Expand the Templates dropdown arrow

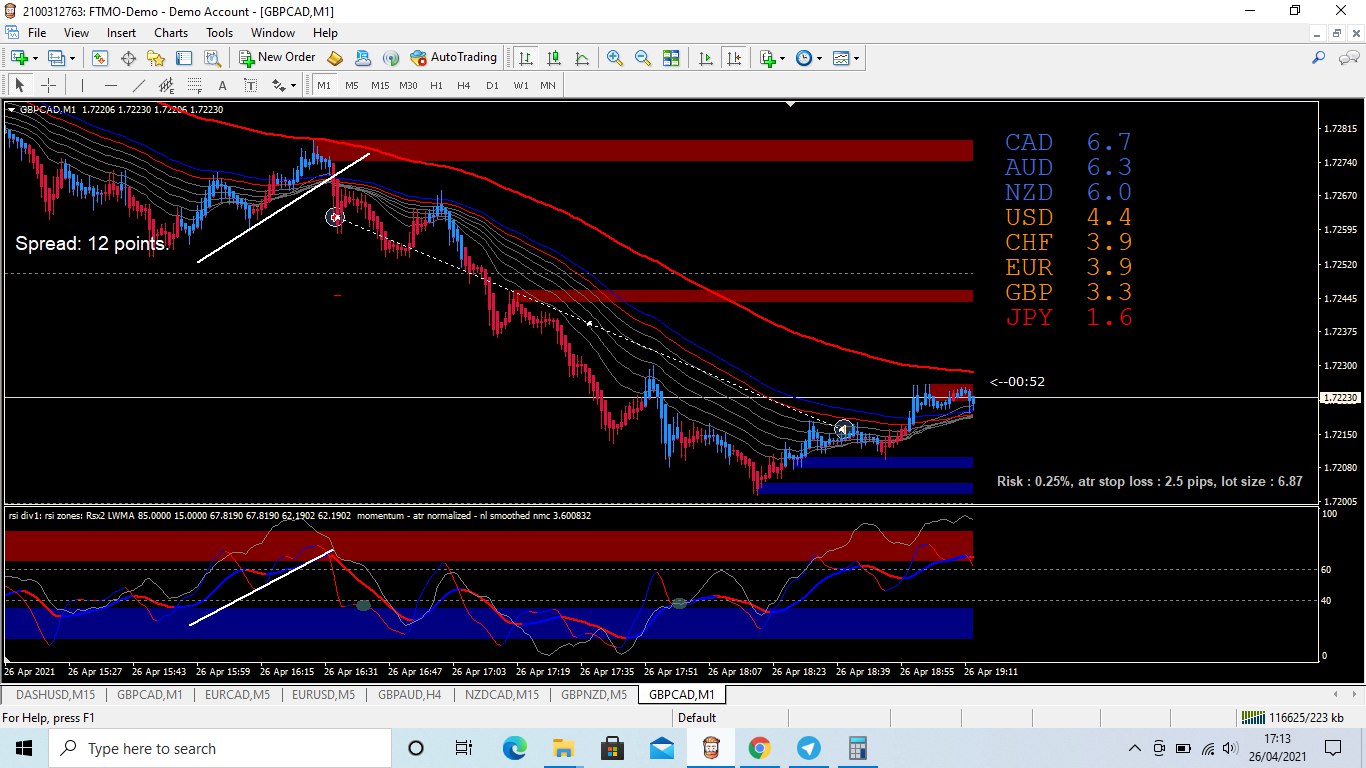856,58
